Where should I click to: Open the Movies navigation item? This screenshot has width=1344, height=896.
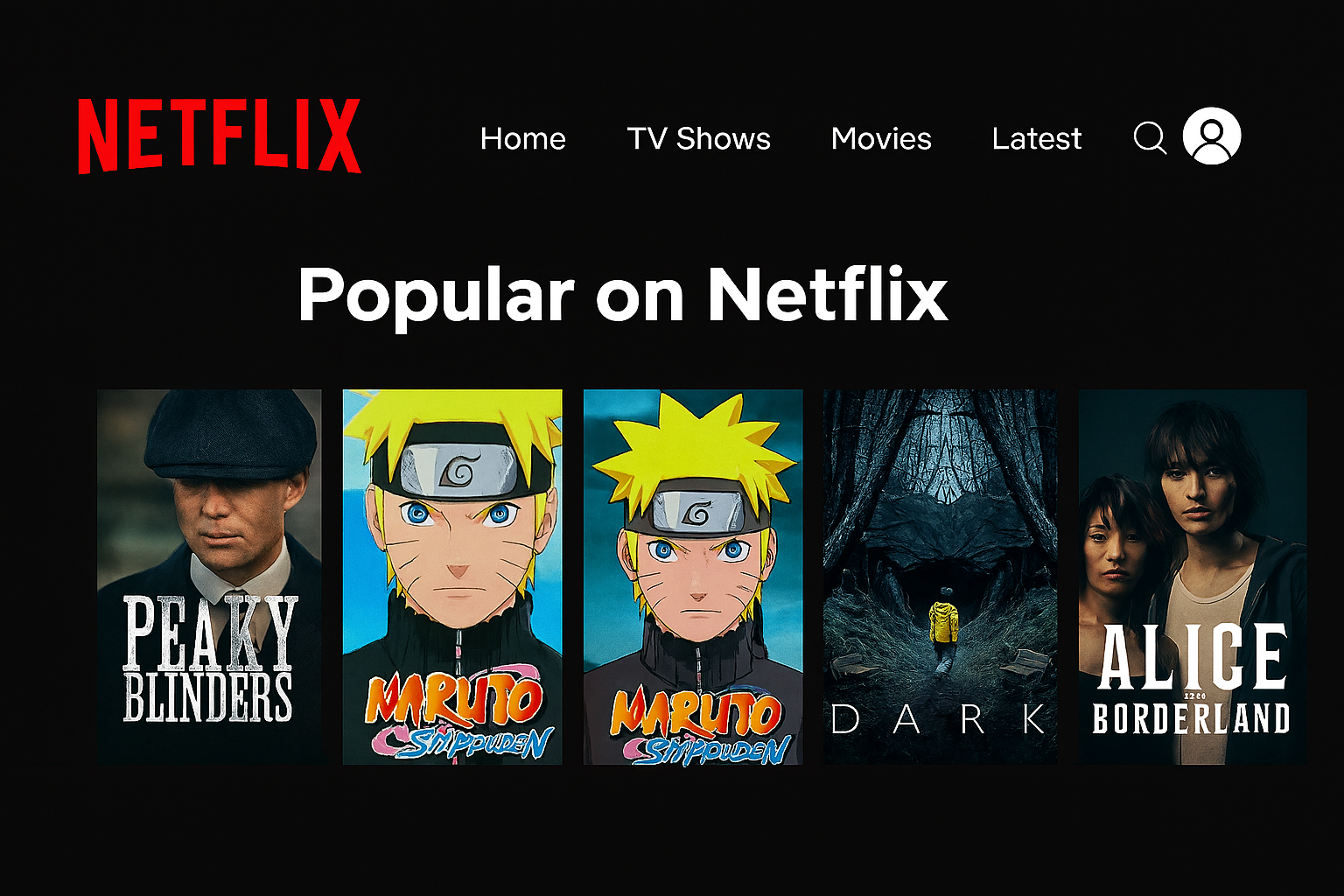tap(881, 138)
